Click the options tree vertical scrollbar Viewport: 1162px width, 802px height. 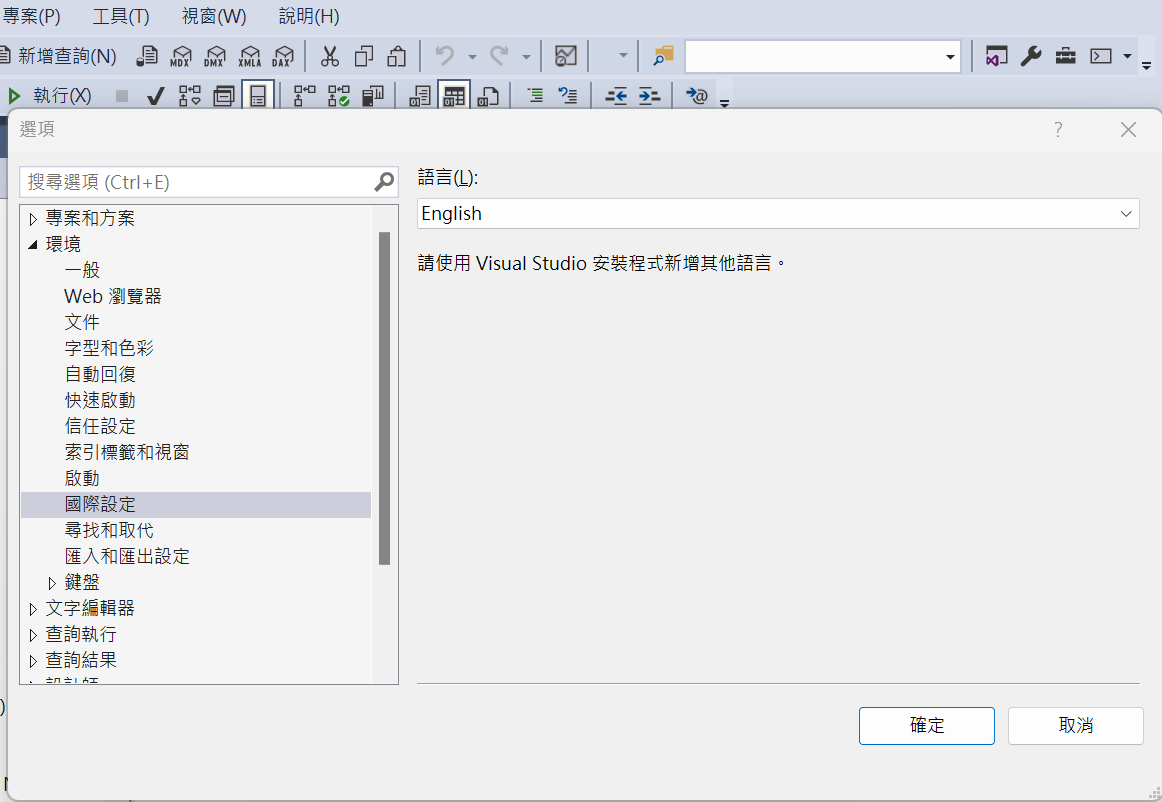pos(384,398)
